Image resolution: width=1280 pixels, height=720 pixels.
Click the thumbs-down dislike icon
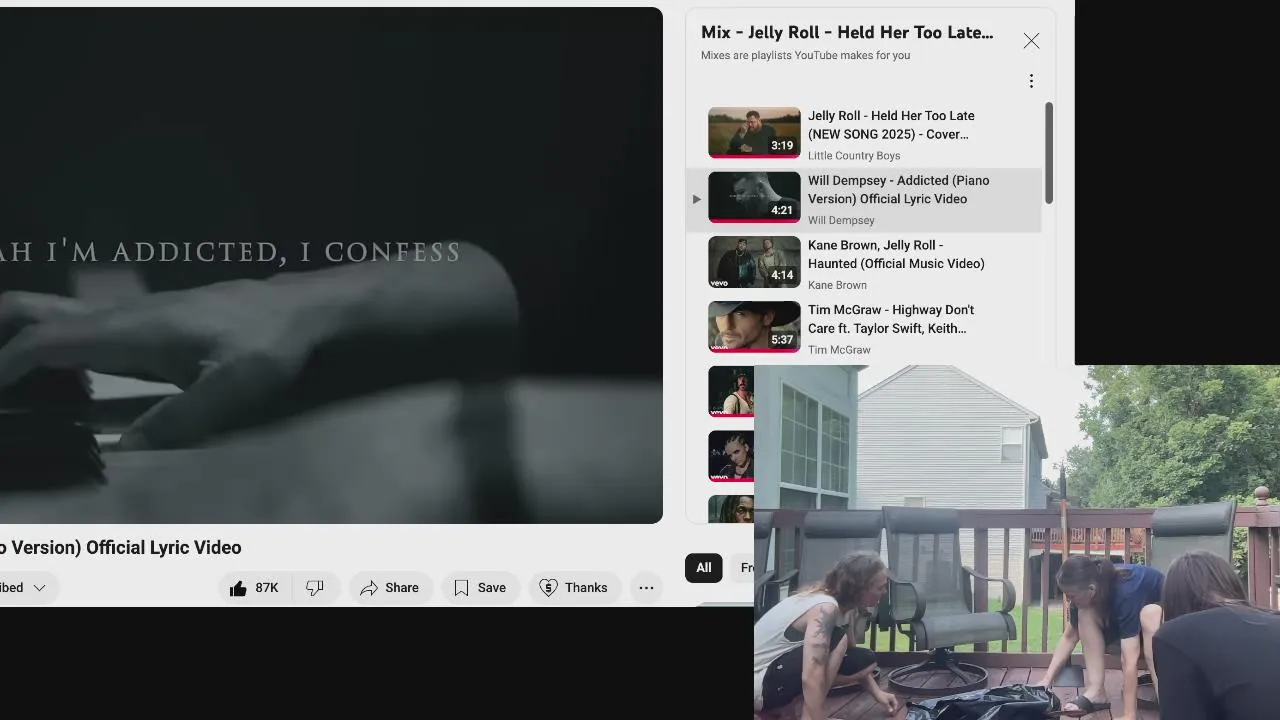(x=315, y=588)
